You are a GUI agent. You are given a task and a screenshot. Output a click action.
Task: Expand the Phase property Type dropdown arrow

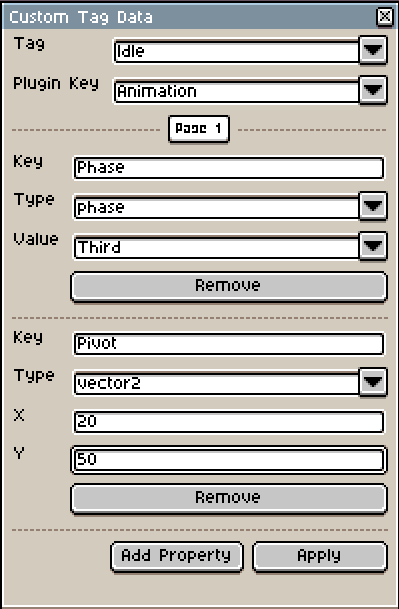[x=373, y=206]
